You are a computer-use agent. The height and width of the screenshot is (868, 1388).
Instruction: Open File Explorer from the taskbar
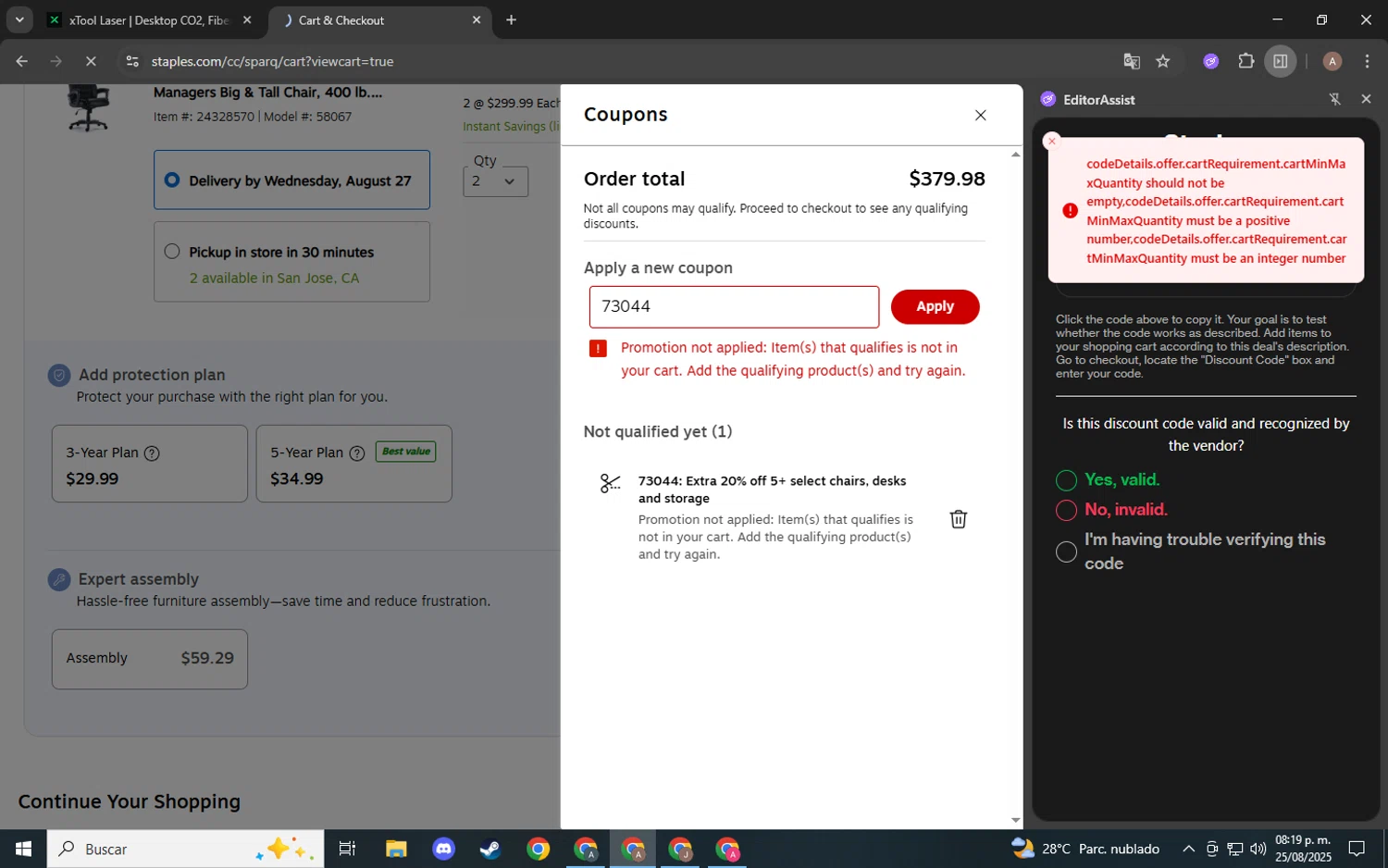(x=396, y=849)
